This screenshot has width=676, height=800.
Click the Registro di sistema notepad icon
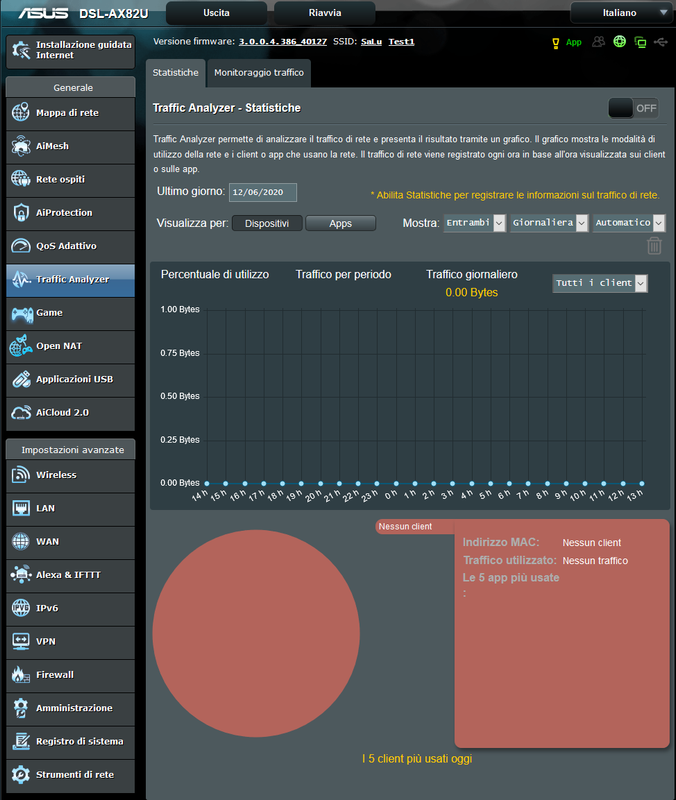[x=21, y=741]
